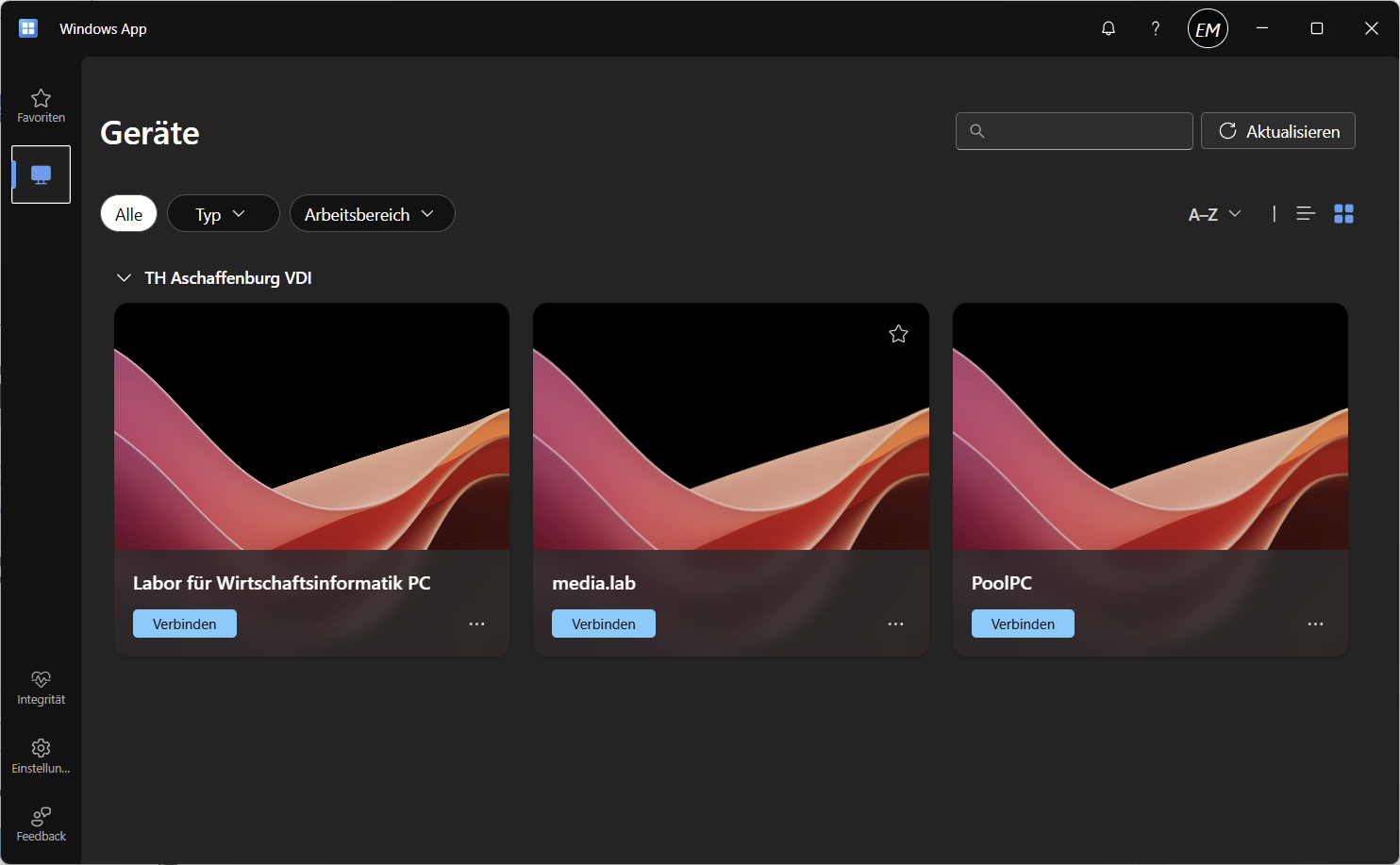
Task: Open help via question mark icon
Action: pos(1155,28)
